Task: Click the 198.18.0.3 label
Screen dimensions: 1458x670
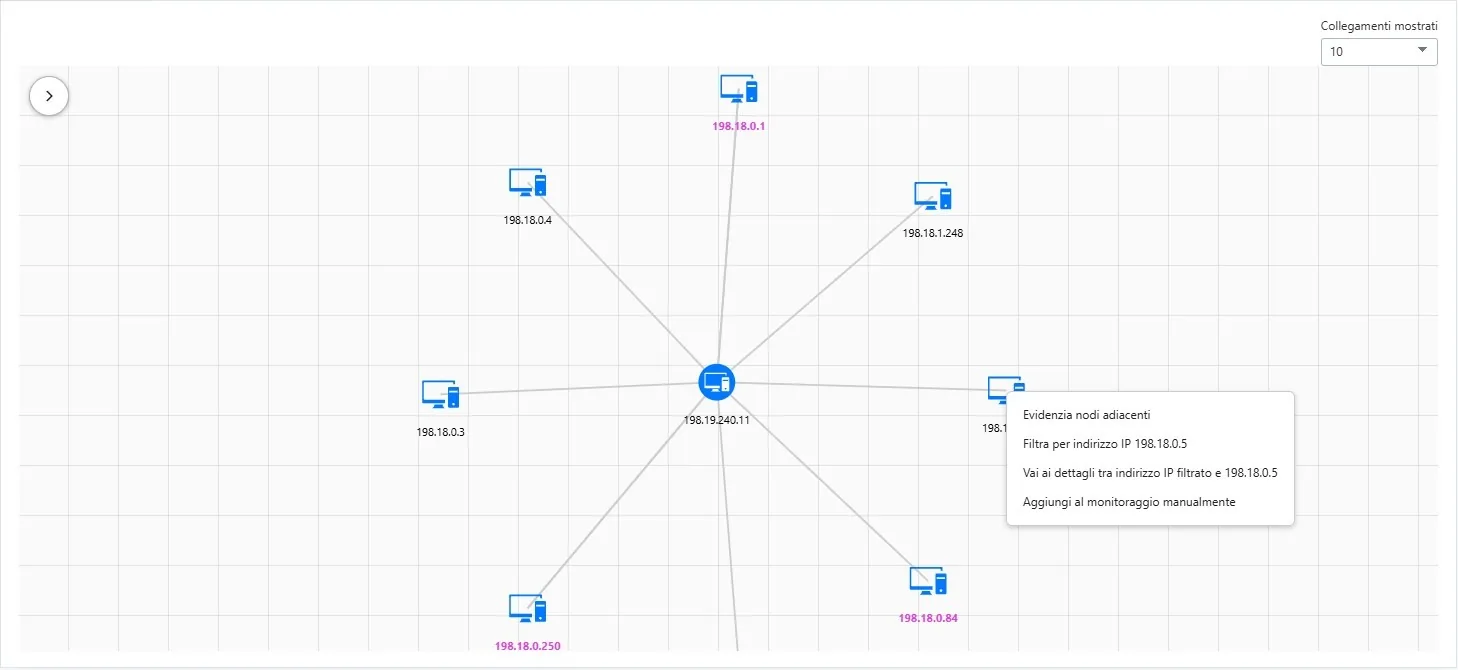Action: point(441,432)
